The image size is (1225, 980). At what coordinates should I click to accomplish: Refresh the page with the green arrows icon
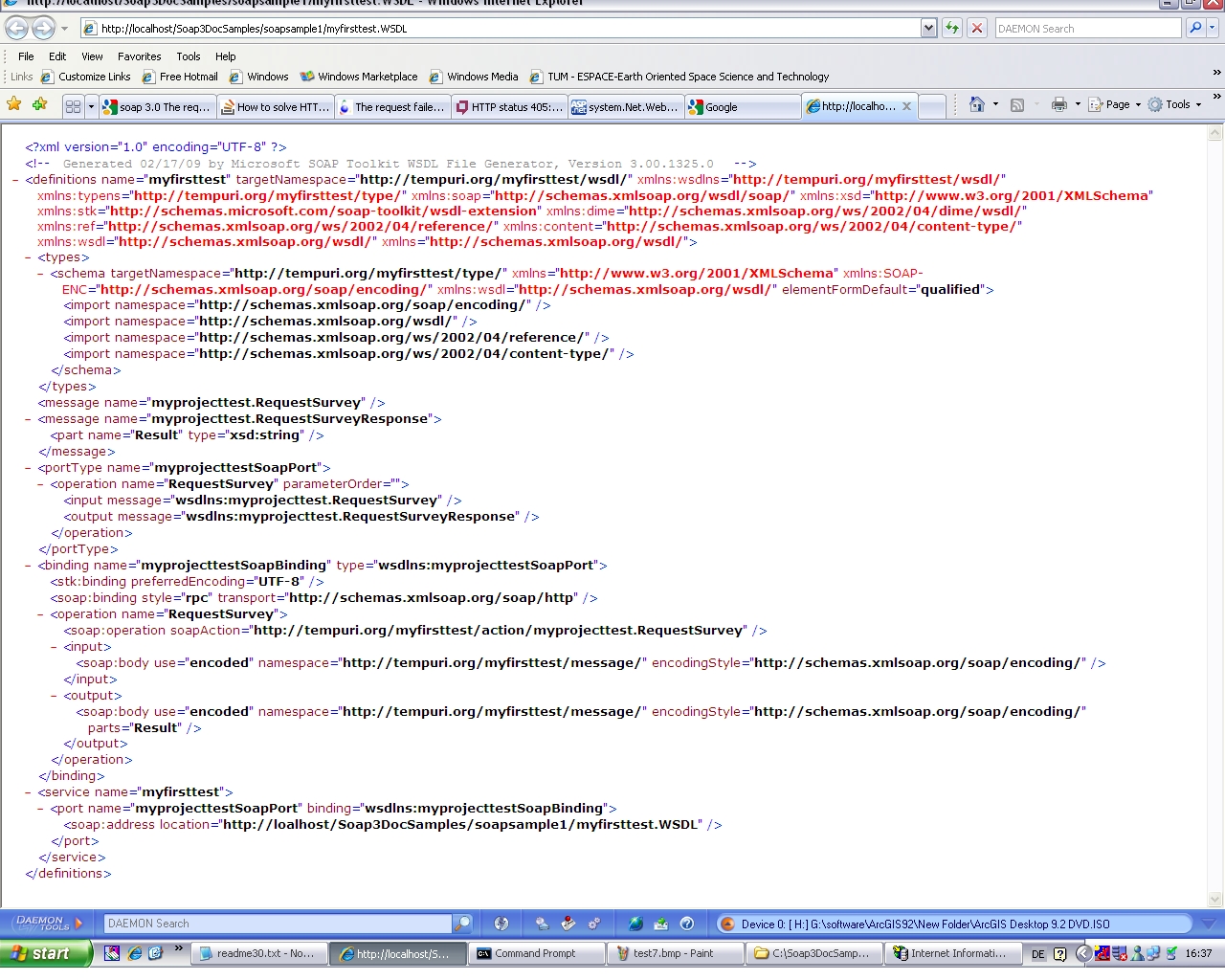coord(952,29)
